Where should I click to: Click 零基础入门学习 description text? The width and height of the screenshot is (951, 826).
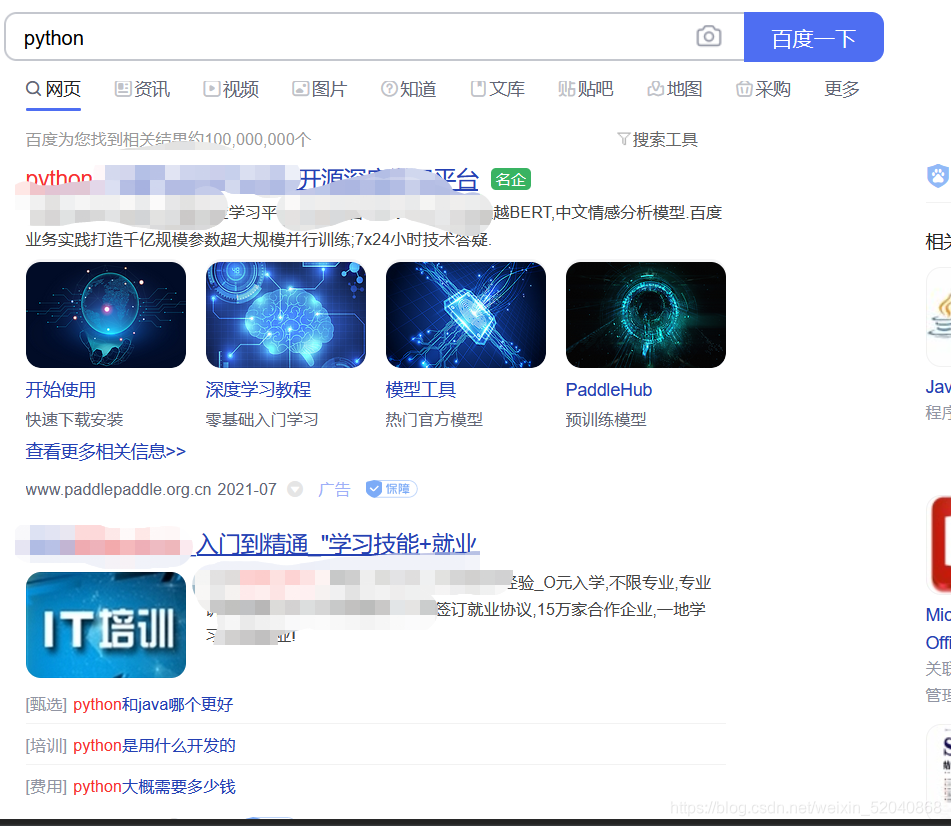(262, 420)
